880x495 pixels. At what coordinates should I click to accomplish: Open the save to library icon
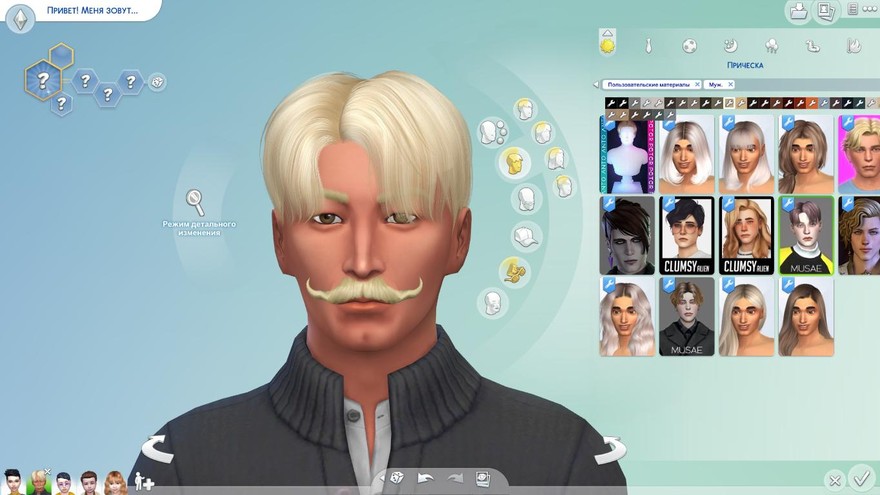(798, 12)
